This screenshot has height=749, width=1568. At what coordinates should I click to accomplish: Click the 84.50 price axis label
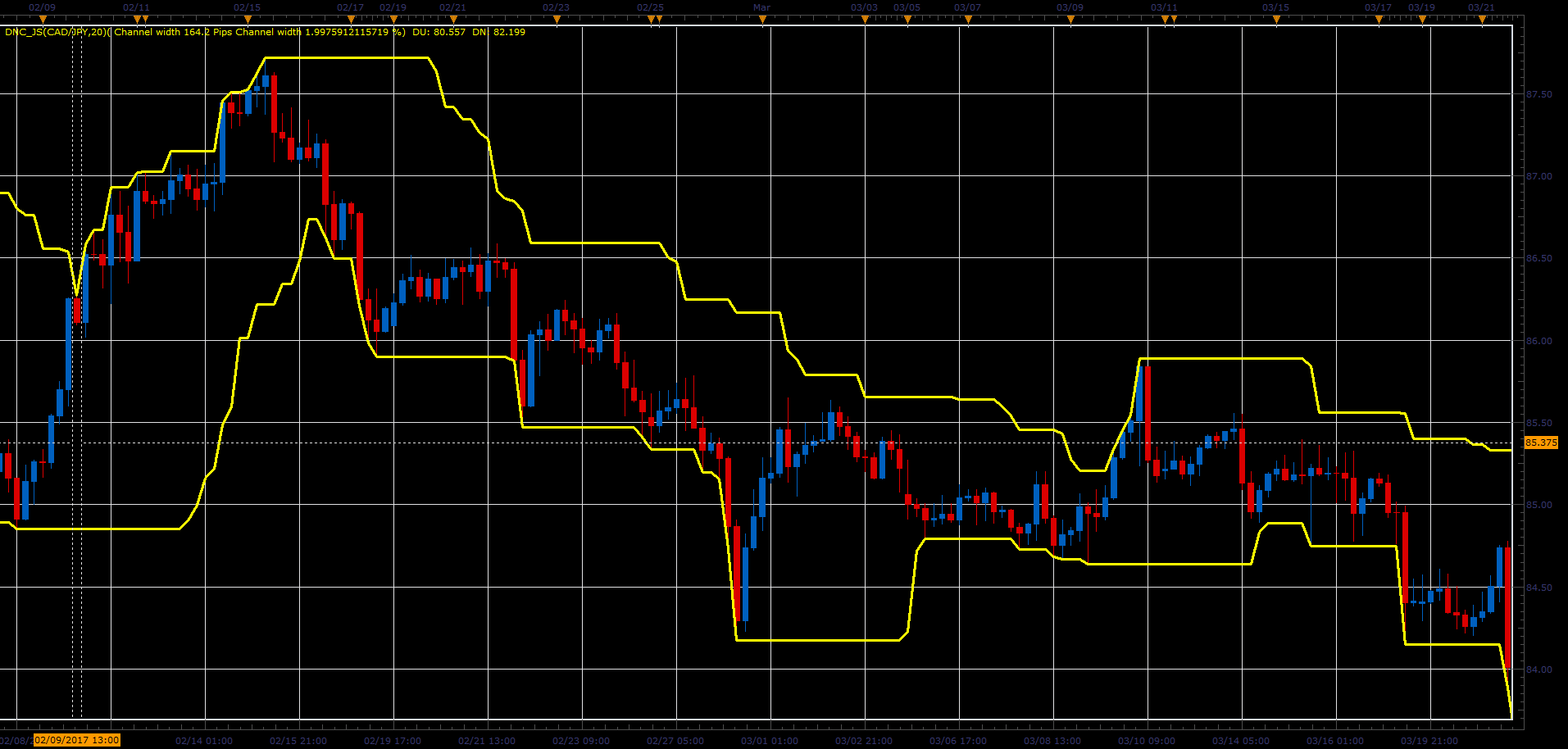[x=1538, y=588]
